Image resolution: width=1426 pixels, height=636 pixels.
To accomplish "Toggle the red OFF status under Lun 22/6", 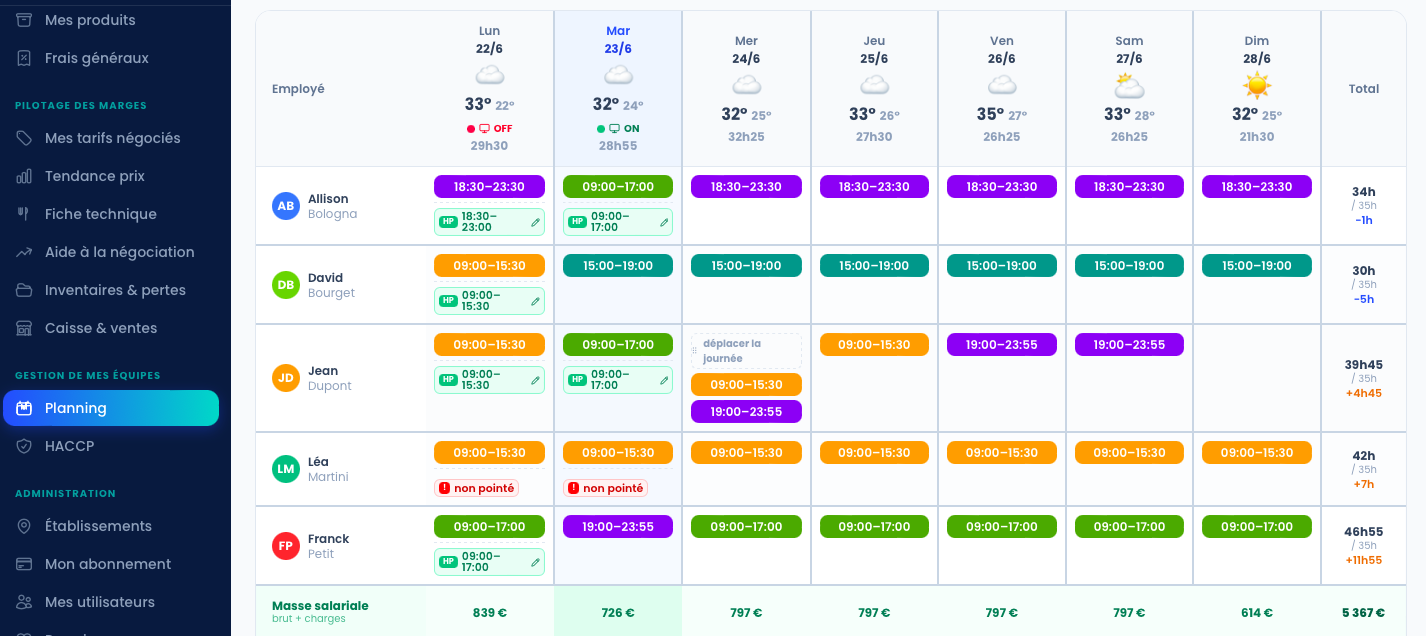I will pyautogui.click(x=489, y=128).
